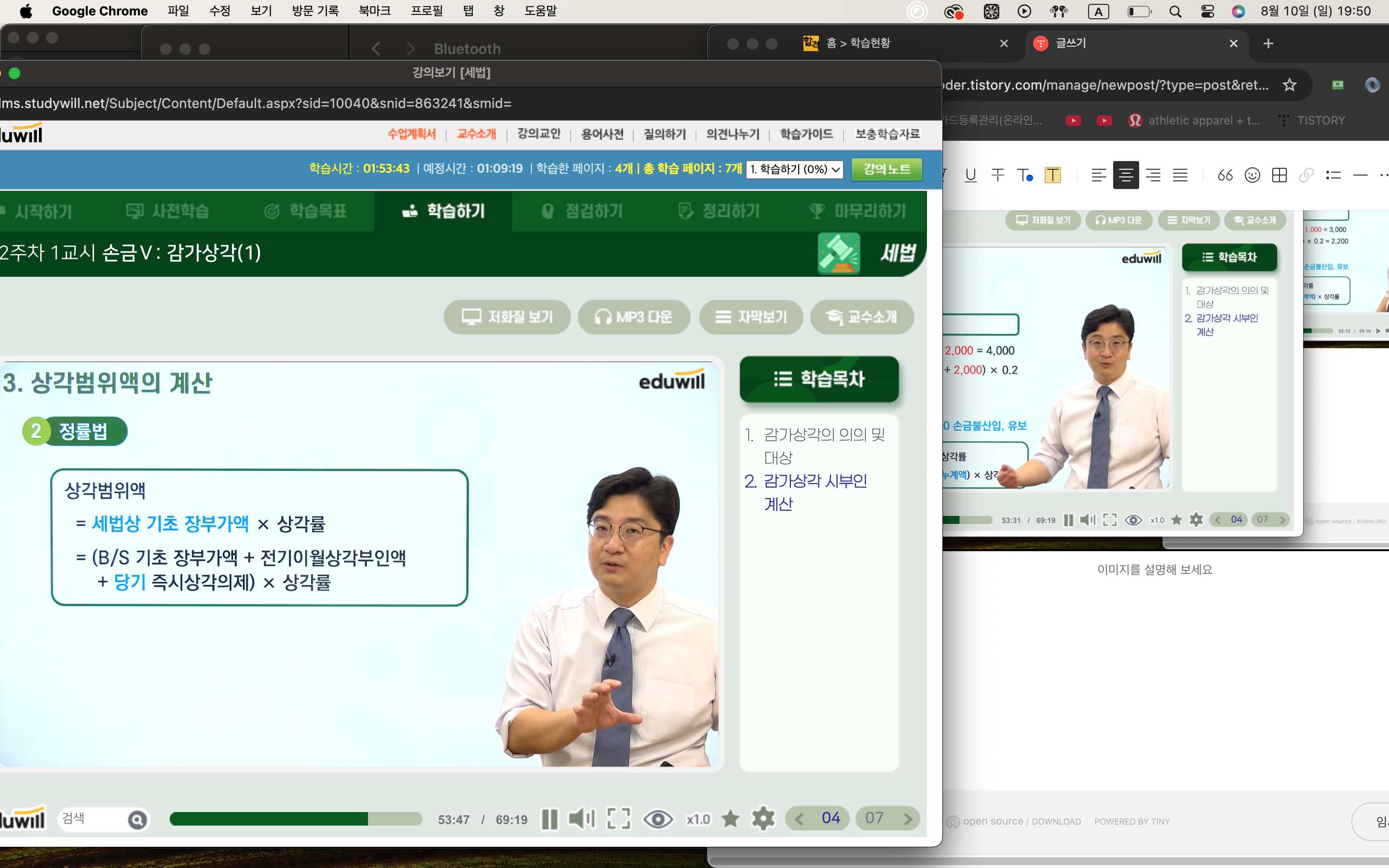
Task: Insert emoji in Tistory editor toolbar
Action: [1252, 175]
